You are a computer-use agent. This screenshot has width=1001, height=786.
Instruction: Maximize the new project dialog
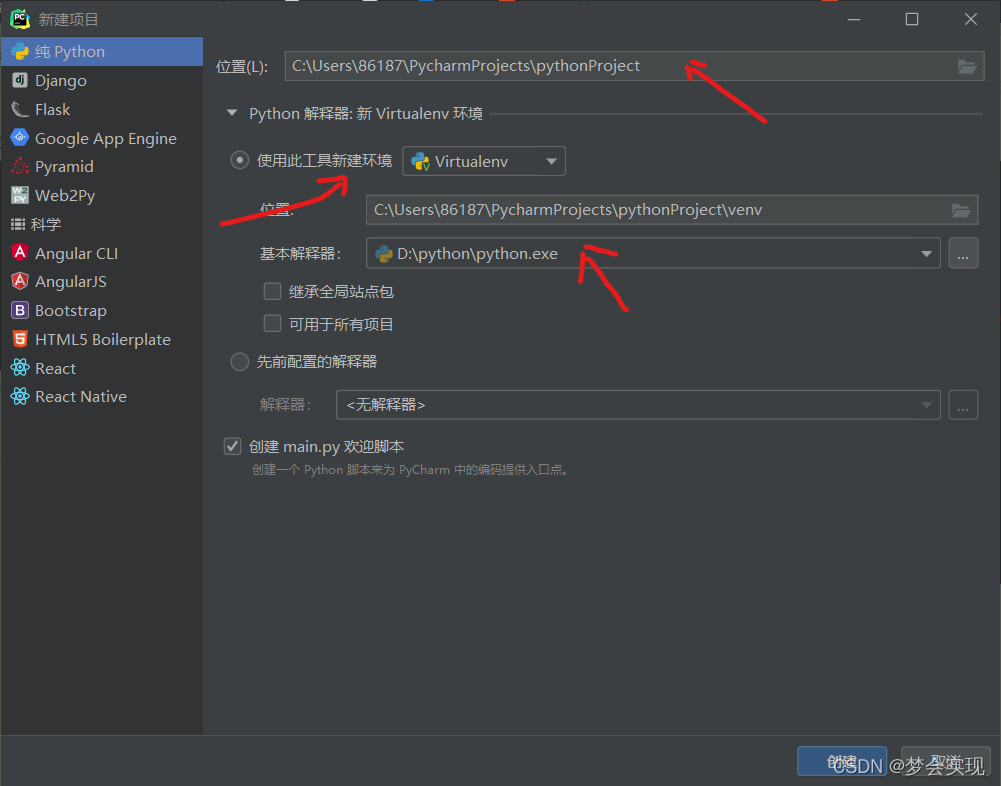click(x=912, y=19)
